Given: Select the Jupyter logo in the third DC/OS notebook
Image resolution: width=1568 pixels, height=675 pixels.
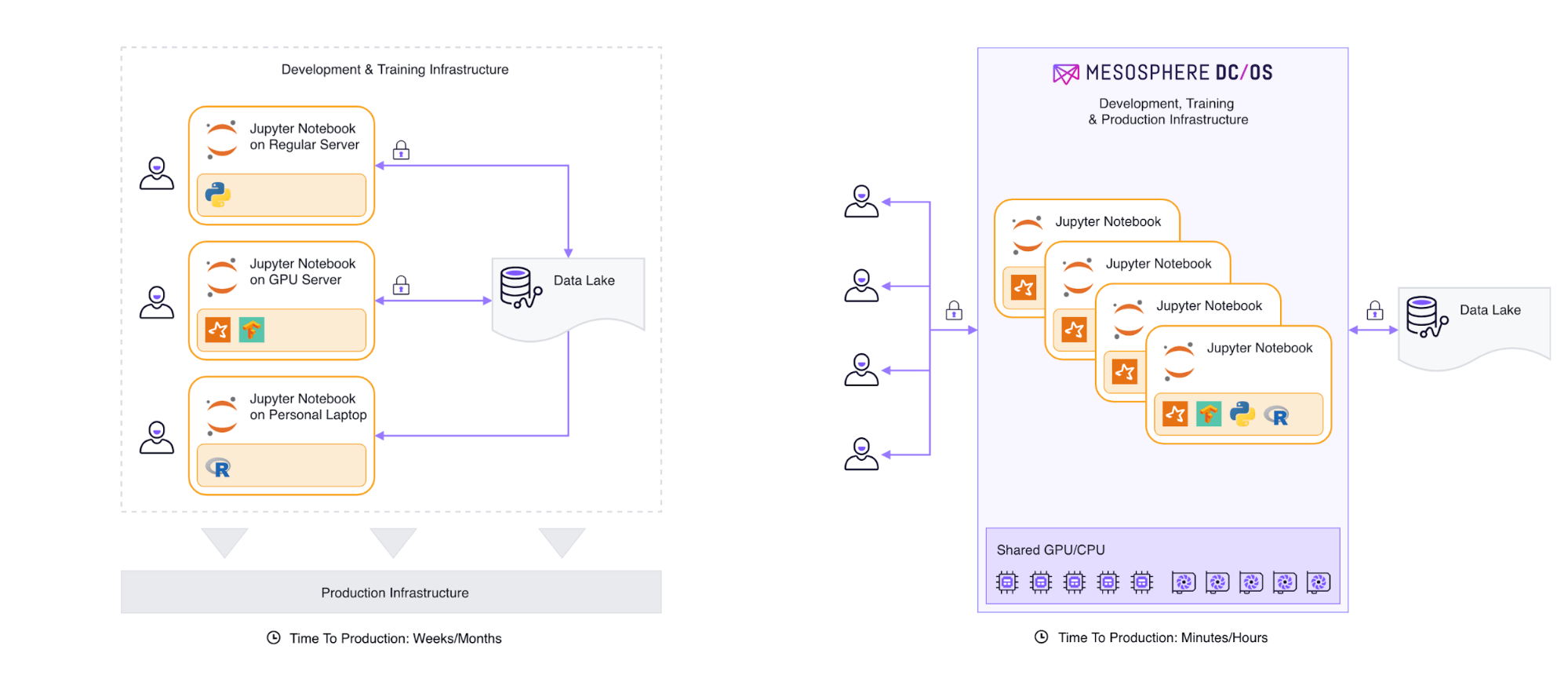Looking at the screenshot, I should 1129,318.
